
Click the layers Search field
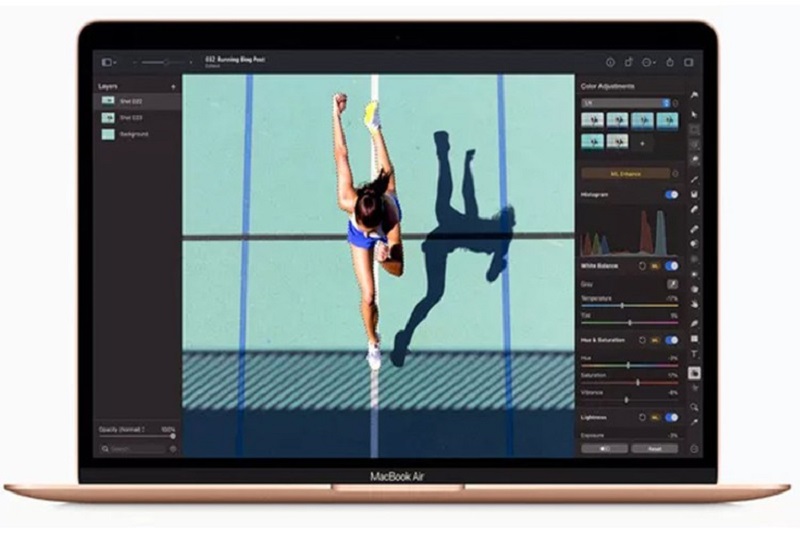[133, 449]
